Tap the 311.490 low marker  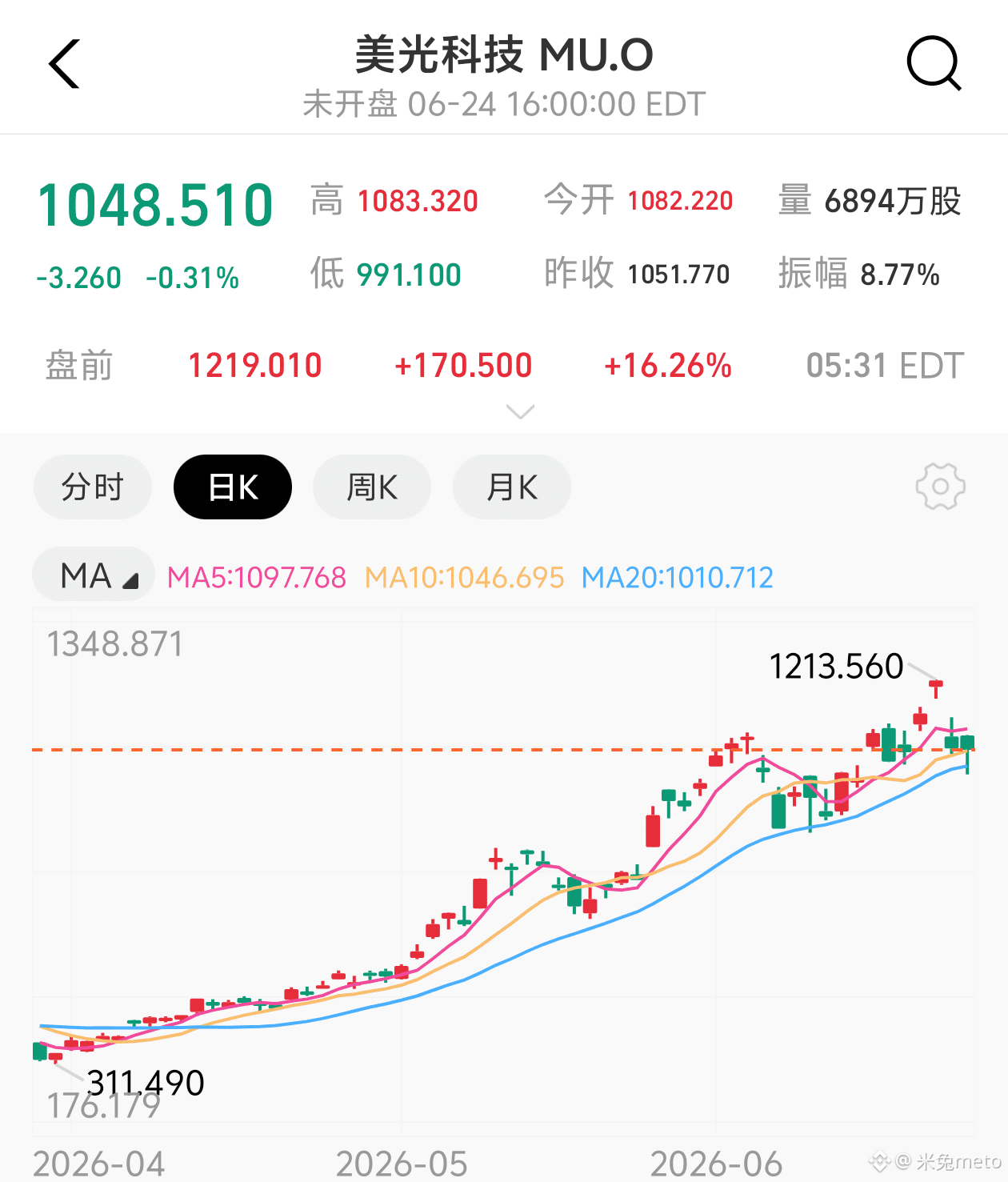(x=146, y=1083)
